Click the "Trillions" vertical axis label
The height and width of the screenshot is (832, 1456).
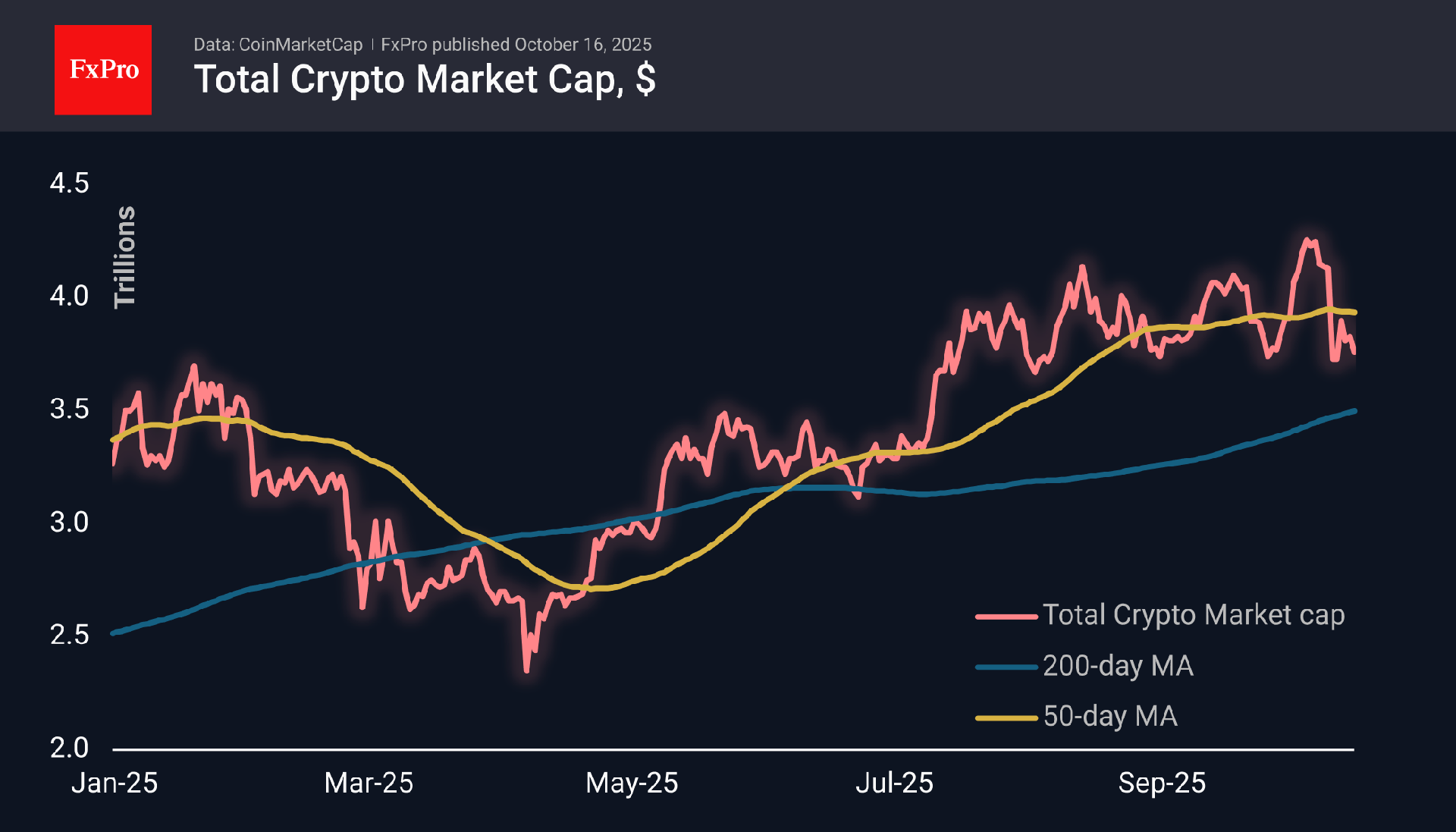click(x=124, y=257)
